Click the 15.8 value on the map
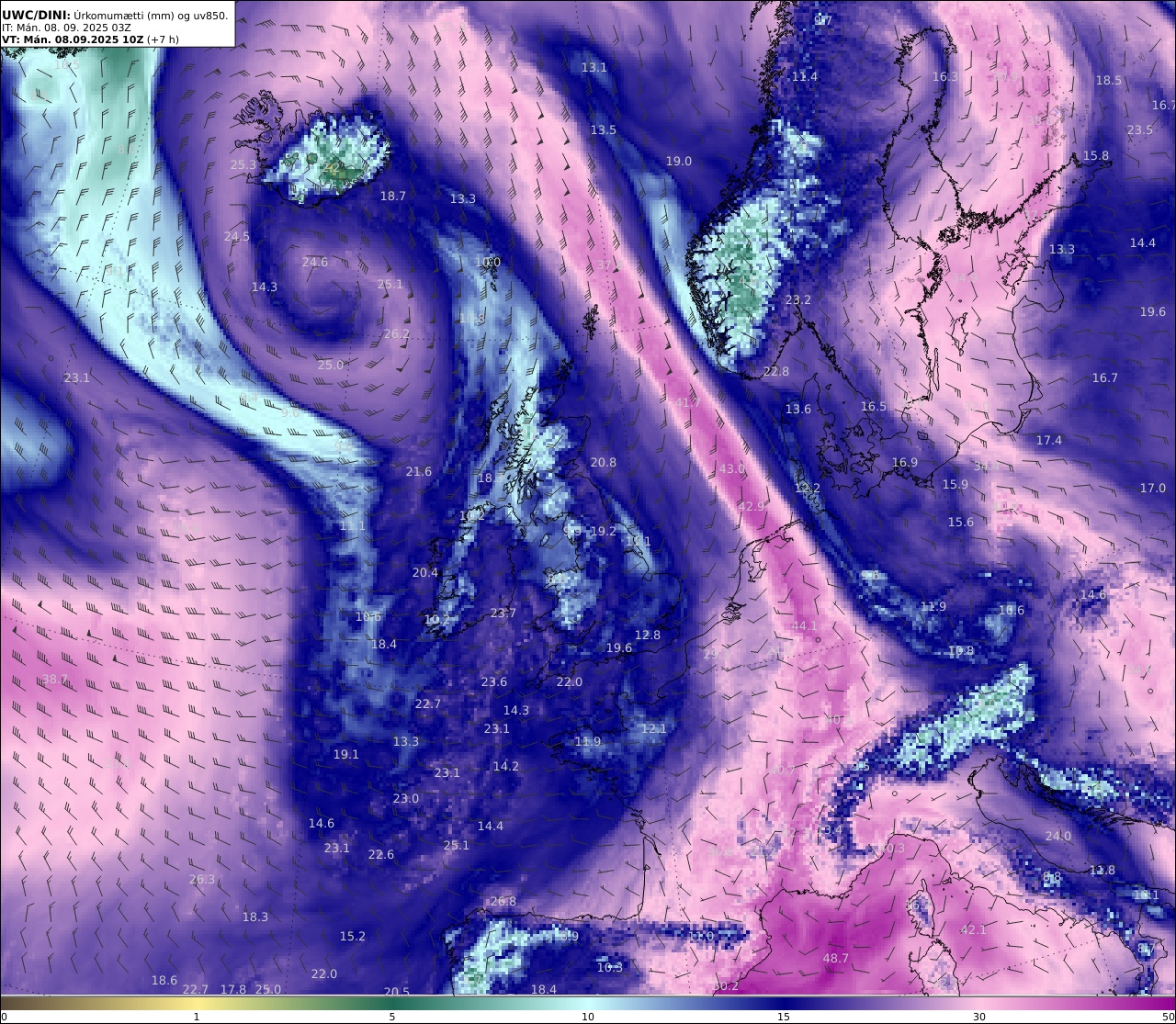Screen dimensions: 1176x1024 point(1096,155)
